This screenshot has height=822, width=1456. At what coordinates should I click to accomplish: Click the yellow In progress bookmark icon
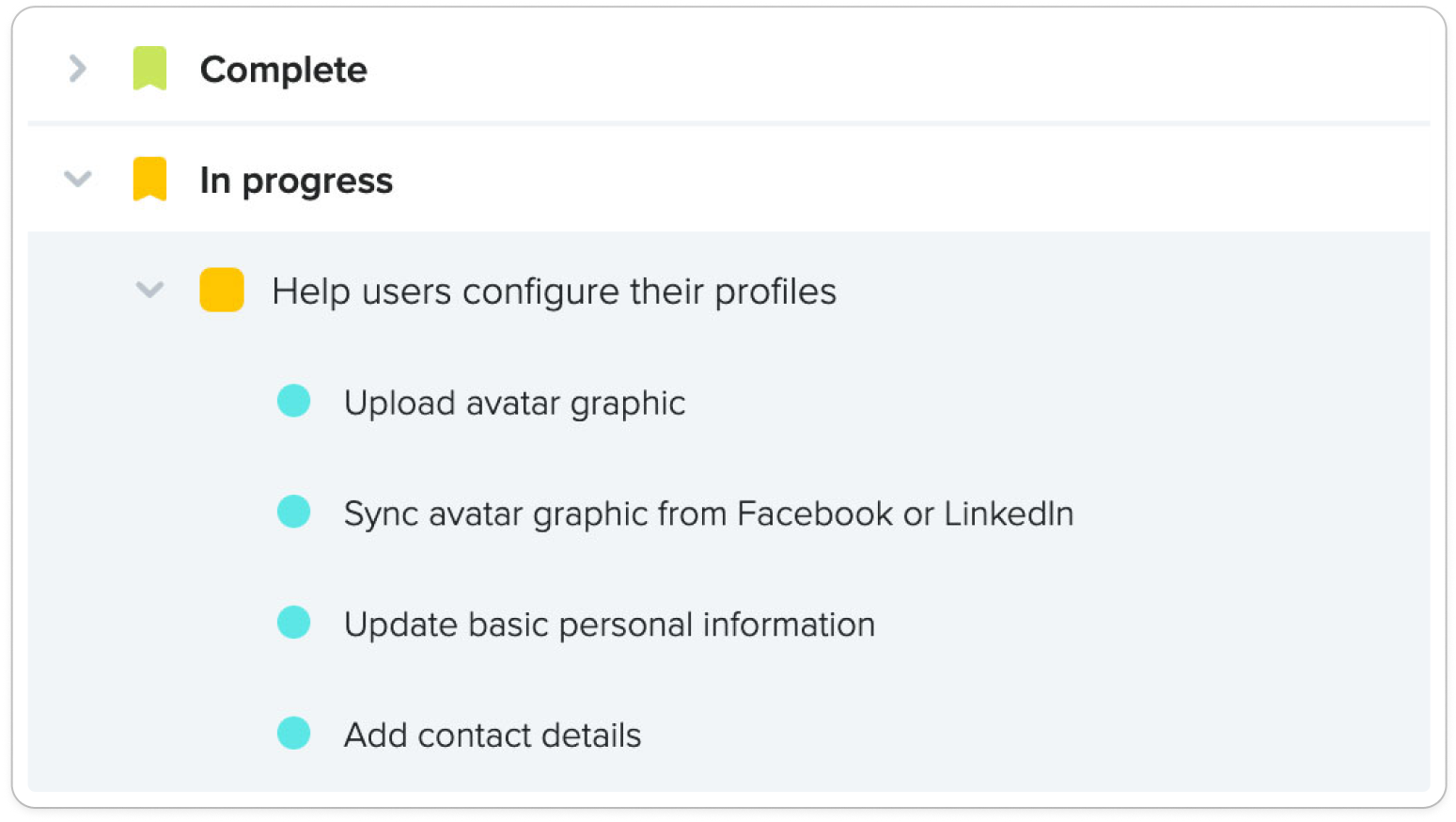coord(149,179)
